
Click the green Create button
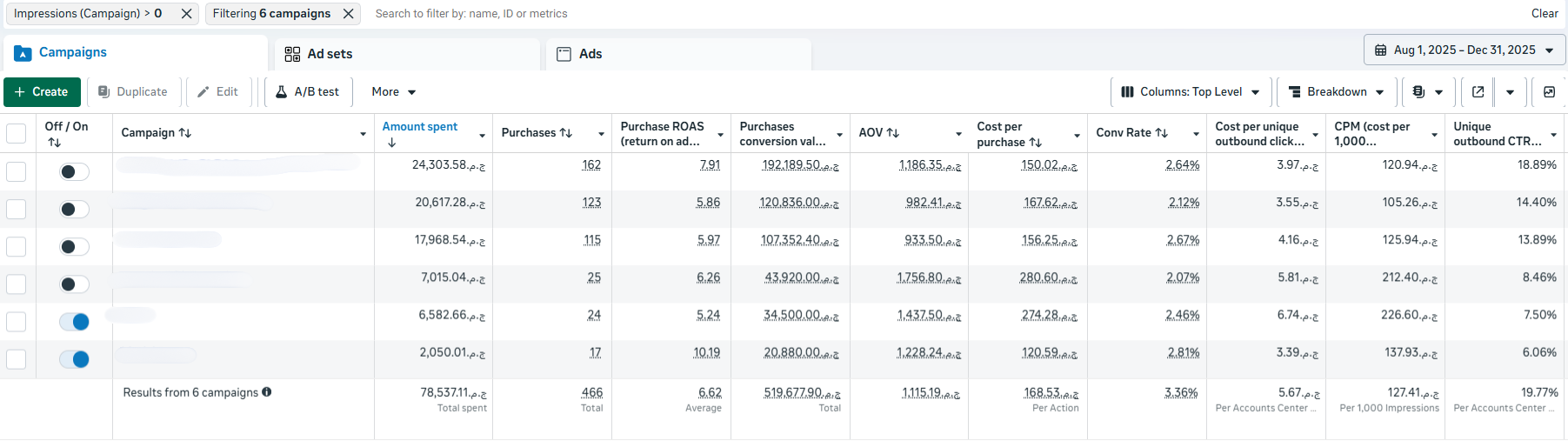coord(42,92)
